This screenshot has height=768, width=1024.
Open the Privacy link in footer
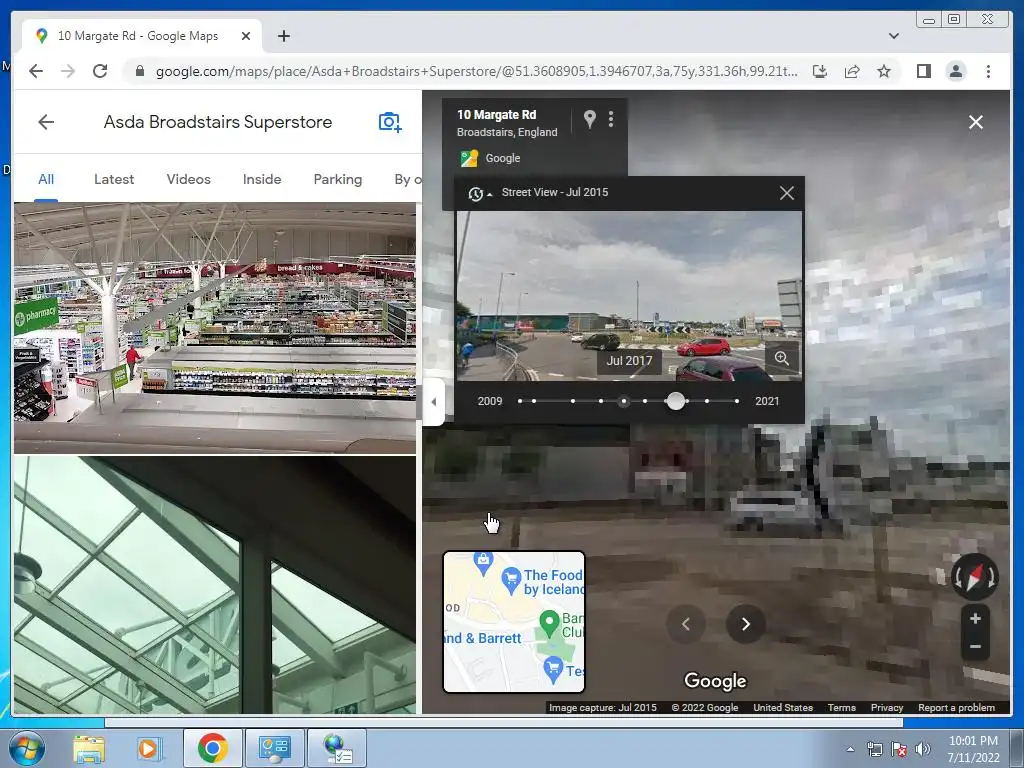tap(887, 707)
